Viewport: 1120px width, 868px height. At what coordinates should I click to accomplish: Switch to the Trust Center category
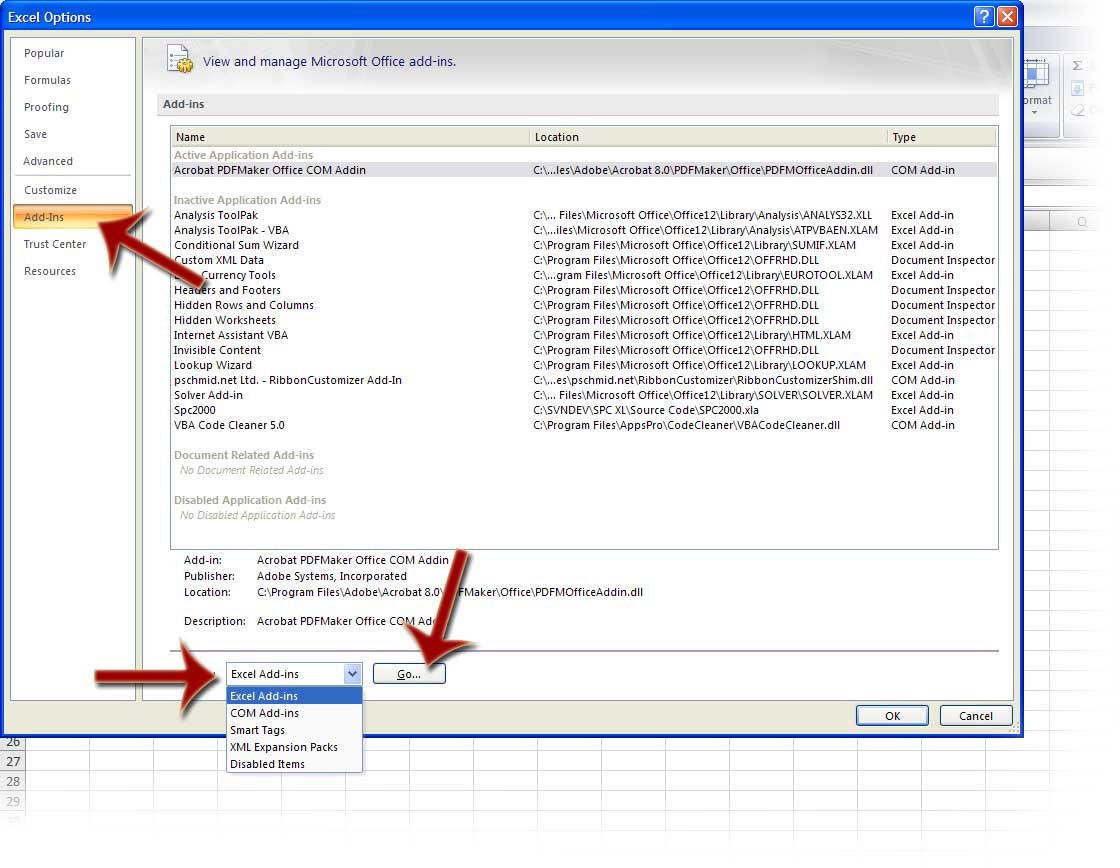point(55,244)
